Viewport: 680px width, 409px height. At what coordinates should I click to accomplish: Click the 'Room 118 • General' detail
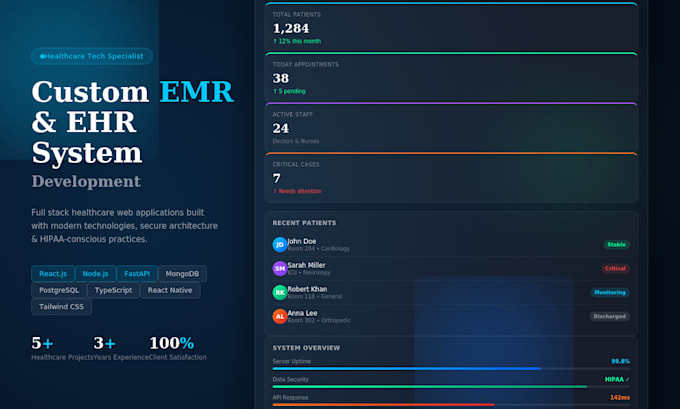pyautogui.click(x=314, y=296)
